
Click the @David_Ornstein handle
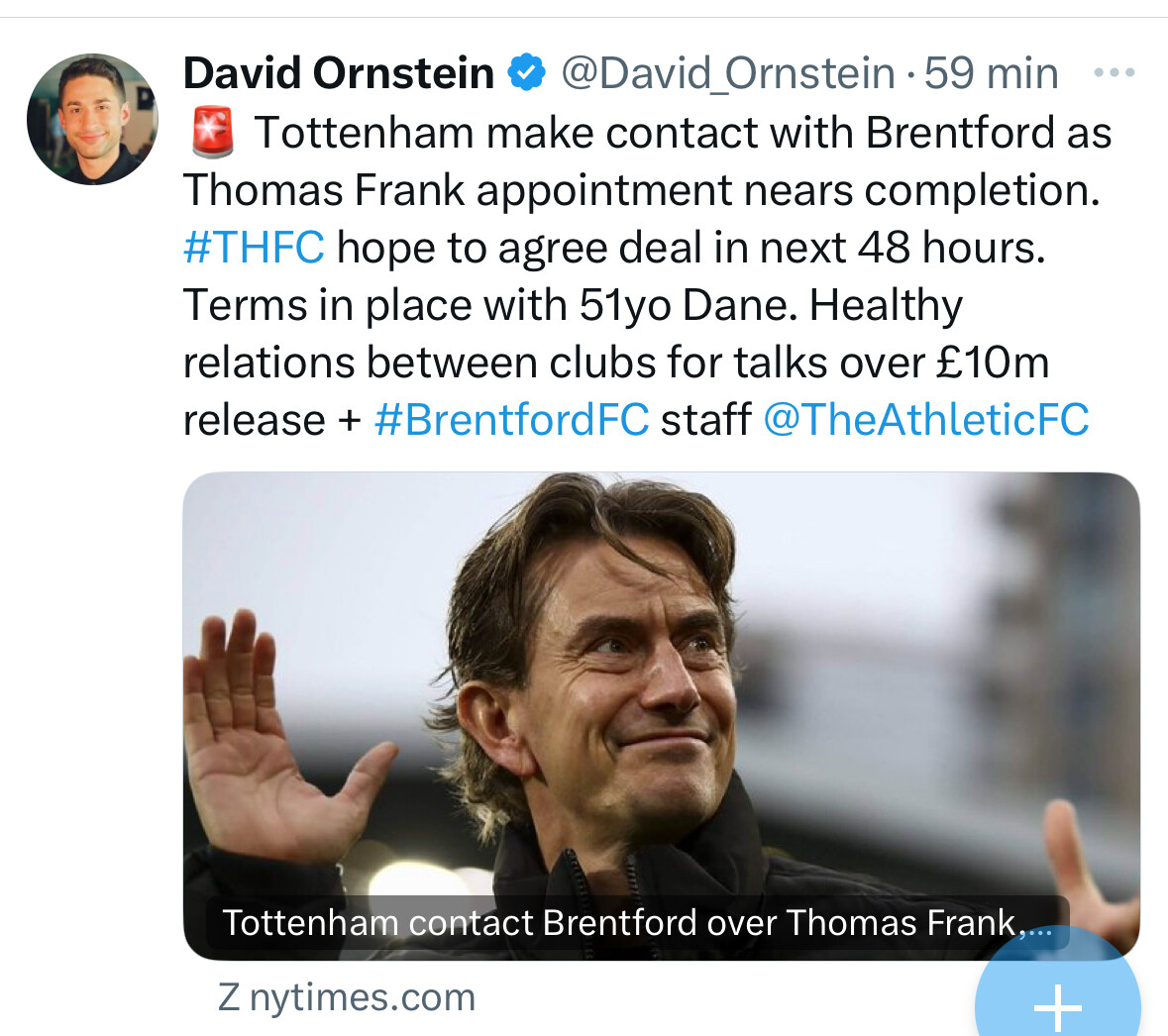click(x=728, y=72)
